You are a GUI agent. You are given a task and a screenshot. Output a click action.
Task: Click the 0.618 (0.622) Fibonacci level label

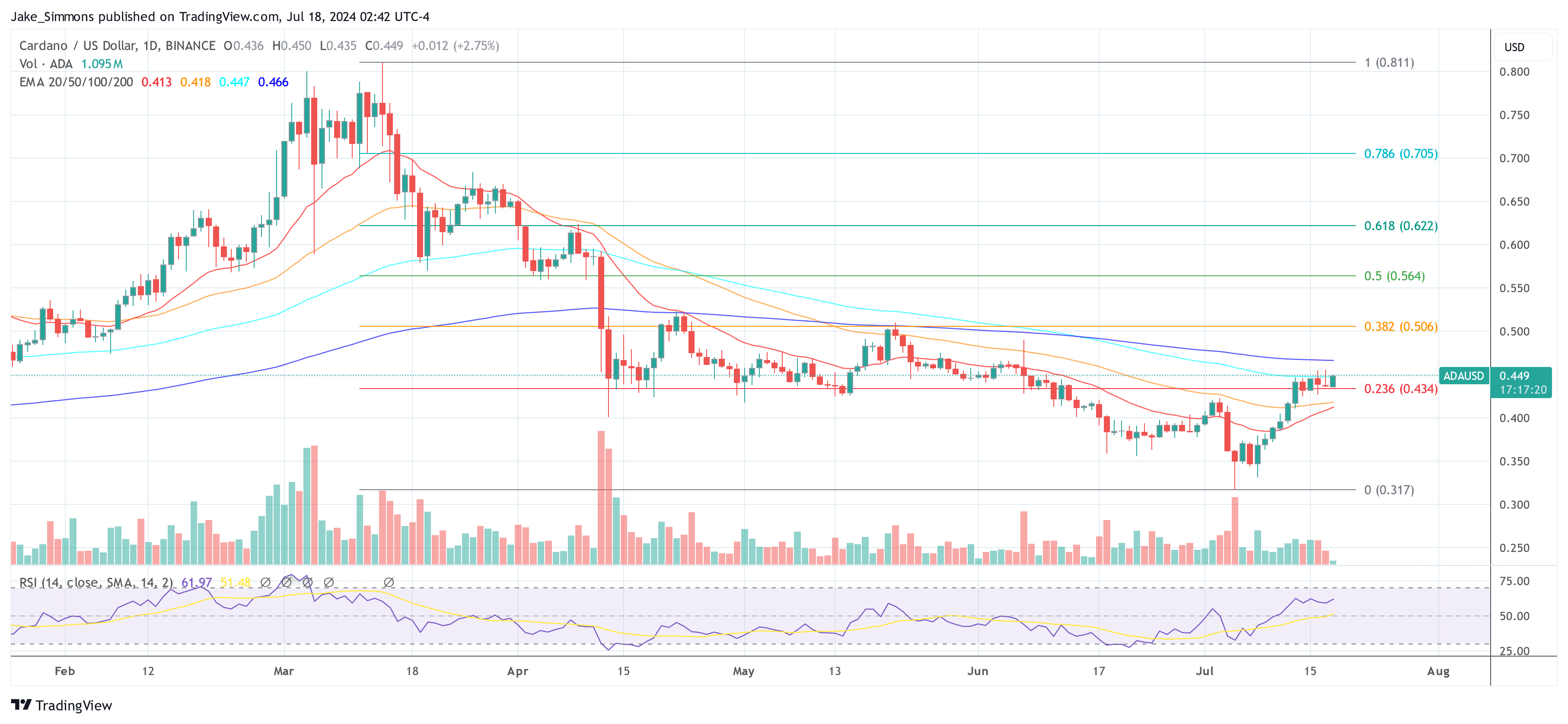coord(1401,226)
